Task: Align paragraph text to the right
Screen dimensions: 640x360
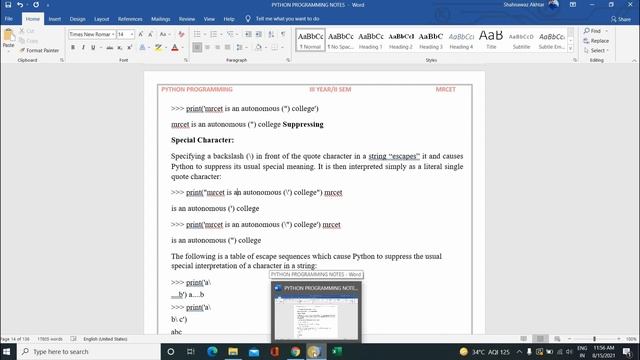Action: [x=218, y=48]
